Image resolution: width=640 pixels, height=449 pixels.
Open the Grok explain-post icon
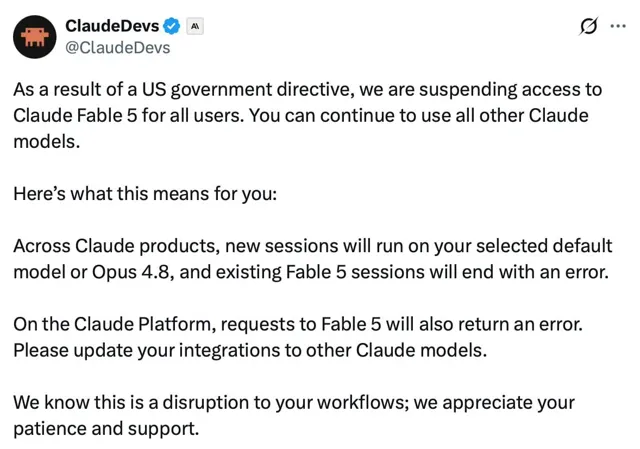click(x=589, y=26)
